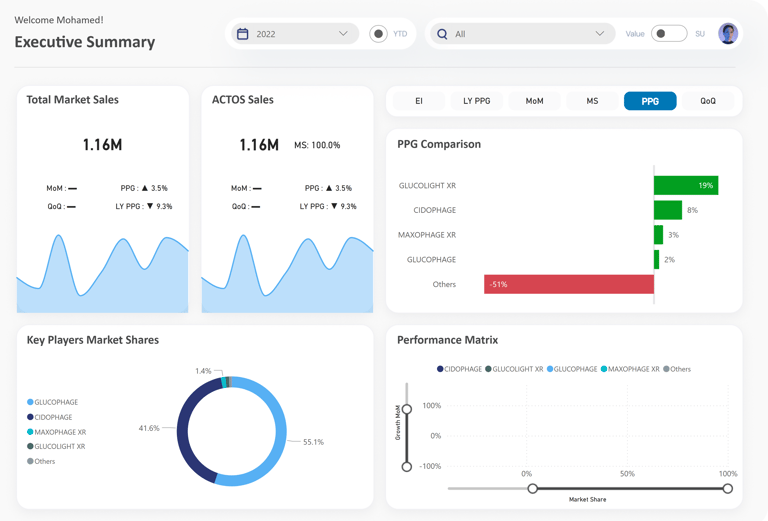Expand the All filter chevron arrow
The height and width of the screenshot is (521, 768).
600,34
